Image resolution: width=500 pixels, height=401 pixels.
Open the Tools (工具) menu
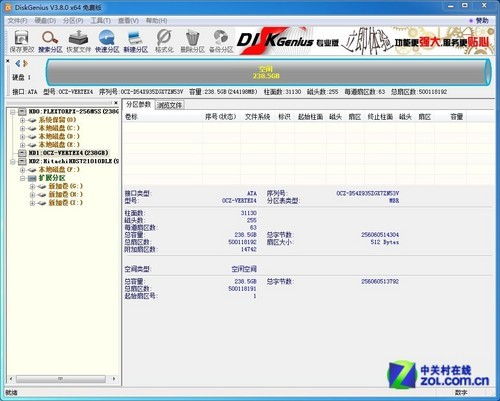coord(100,21)
